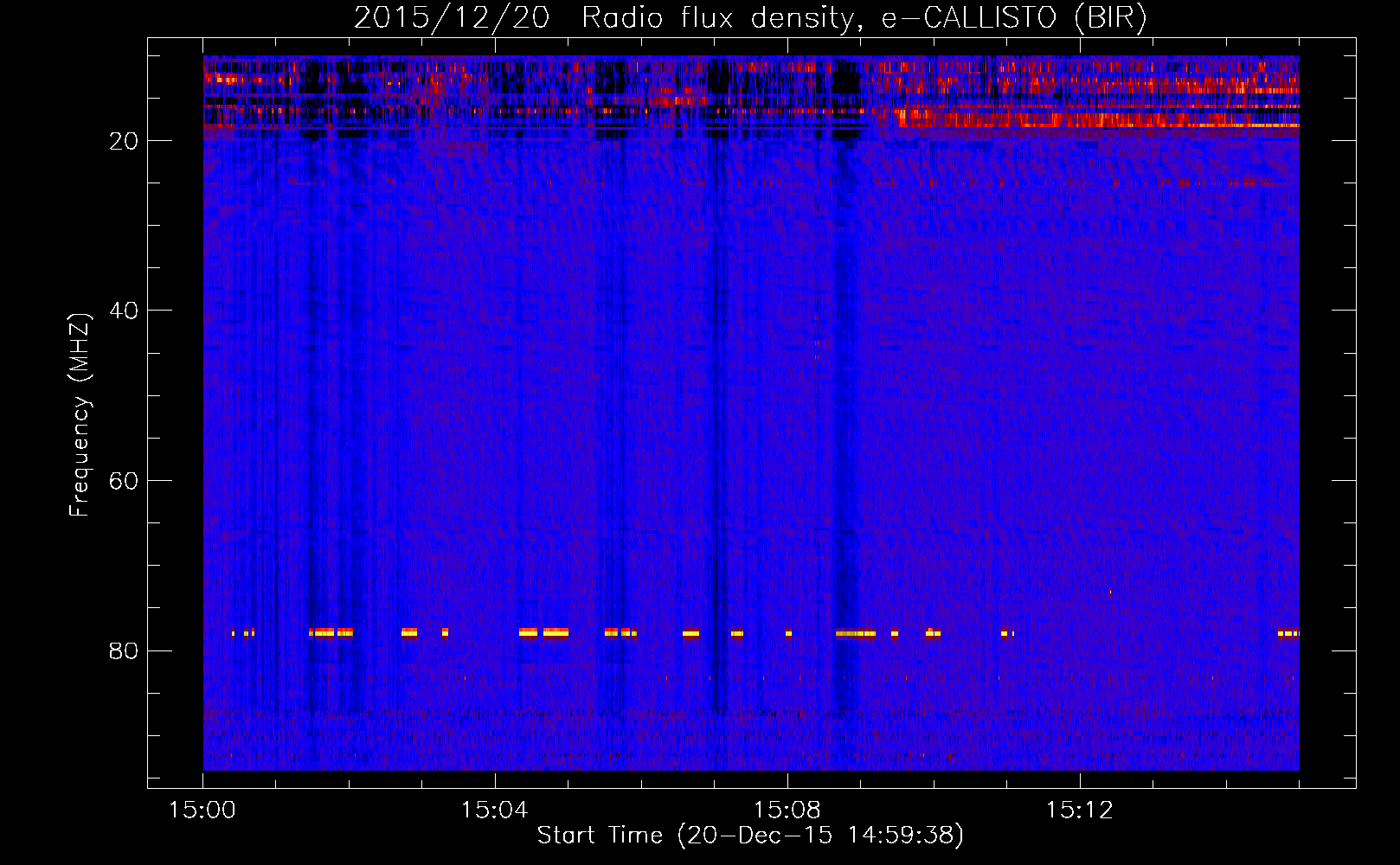Click the '15:08' time tick label

tap(787, 811)
